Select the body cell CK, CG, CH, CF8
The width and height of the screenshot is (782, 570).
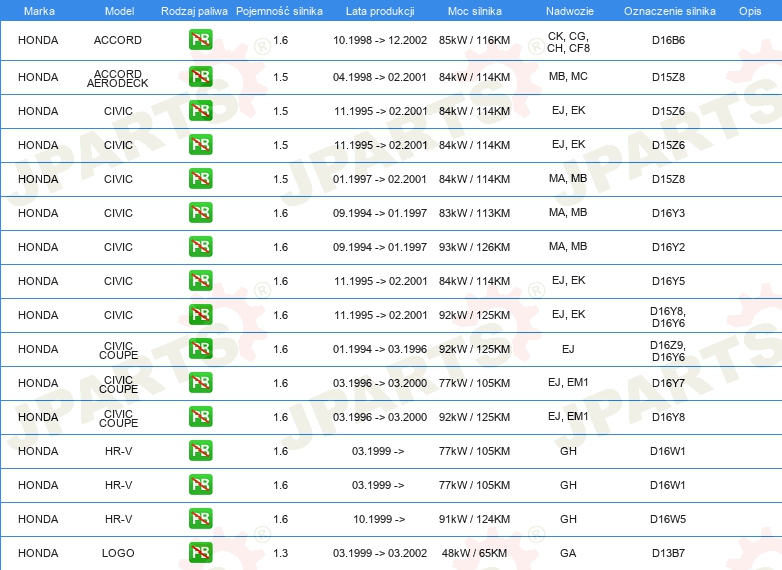(x=568, y=42)
